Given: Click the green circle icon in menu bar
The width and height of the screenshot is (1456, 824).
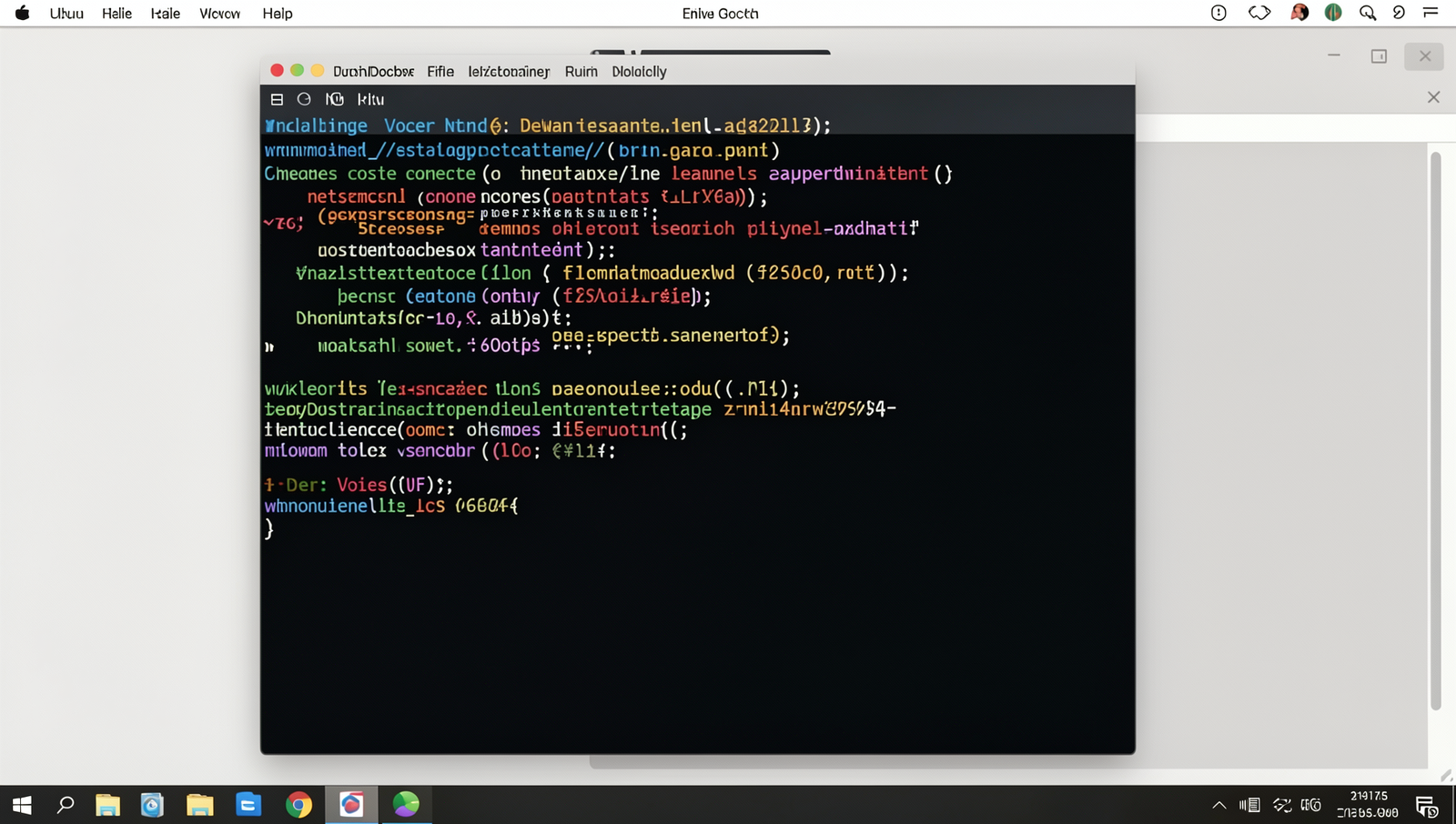Looking at the screenshot, I should (1333, 13).
